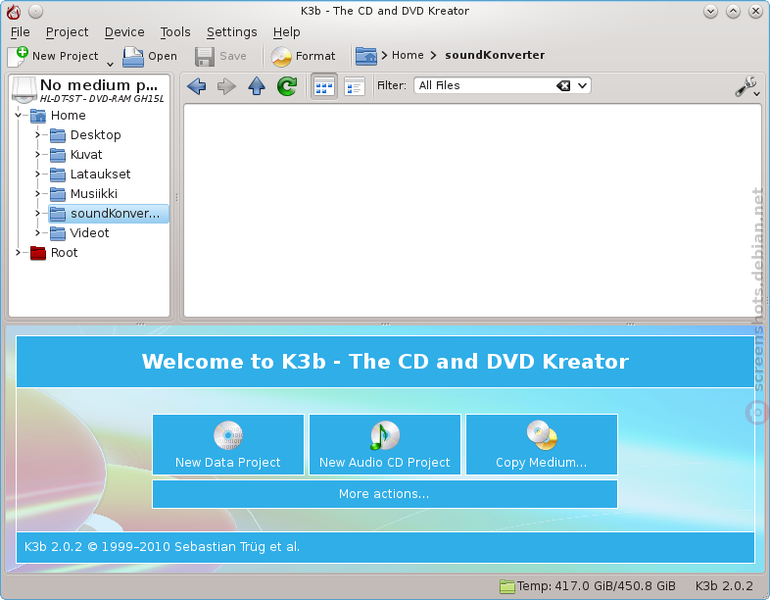Screen dimensions: 770x600
Task: Select the No medium present DVD-RAM drive
Action: 88,90
